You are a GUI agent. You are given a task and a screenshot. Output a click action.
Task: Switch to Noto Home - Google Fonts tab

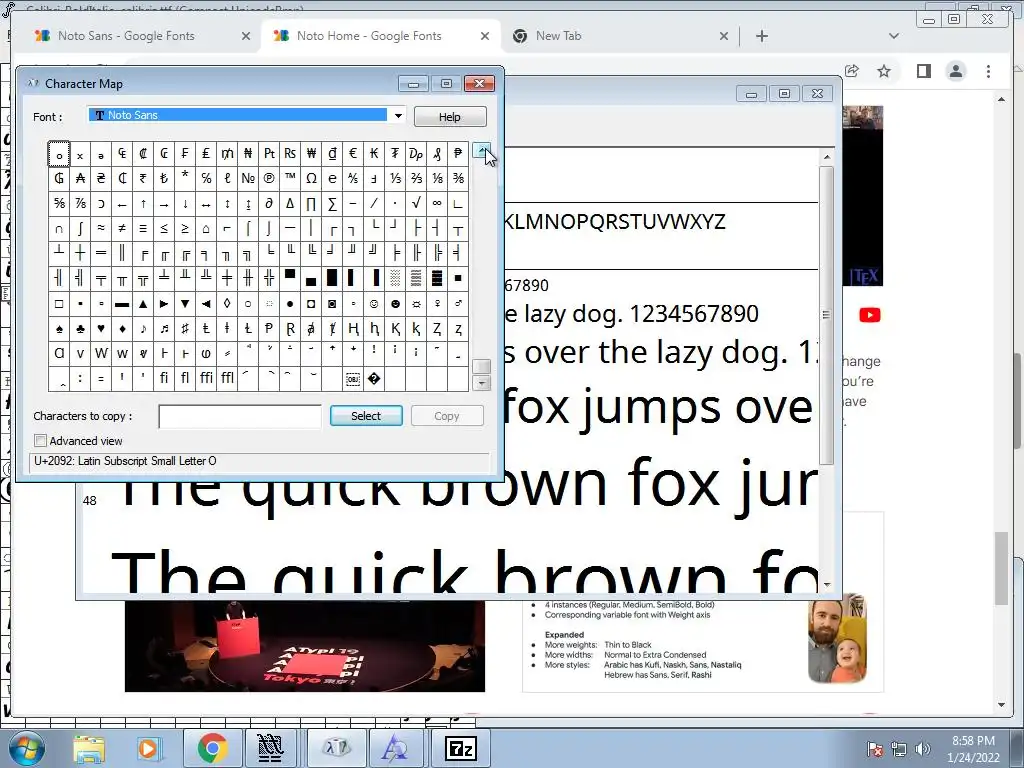380,36
